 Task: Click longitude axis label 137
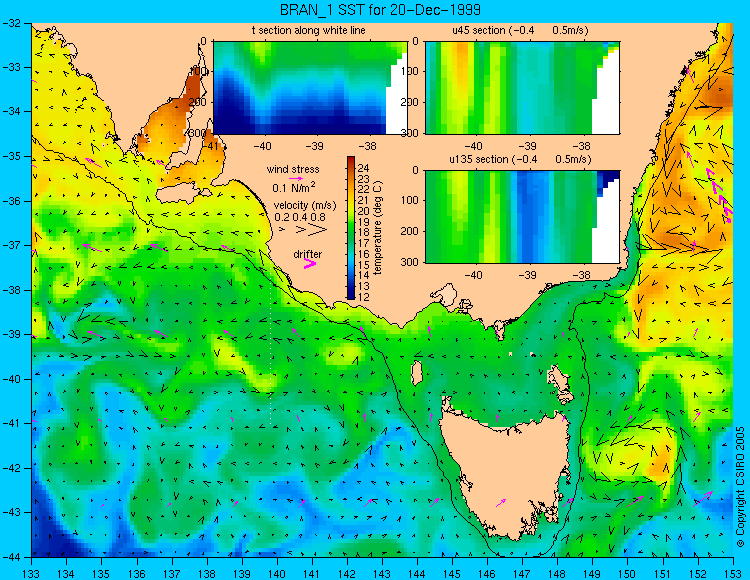pyautogui.click(x=171, y=574)
